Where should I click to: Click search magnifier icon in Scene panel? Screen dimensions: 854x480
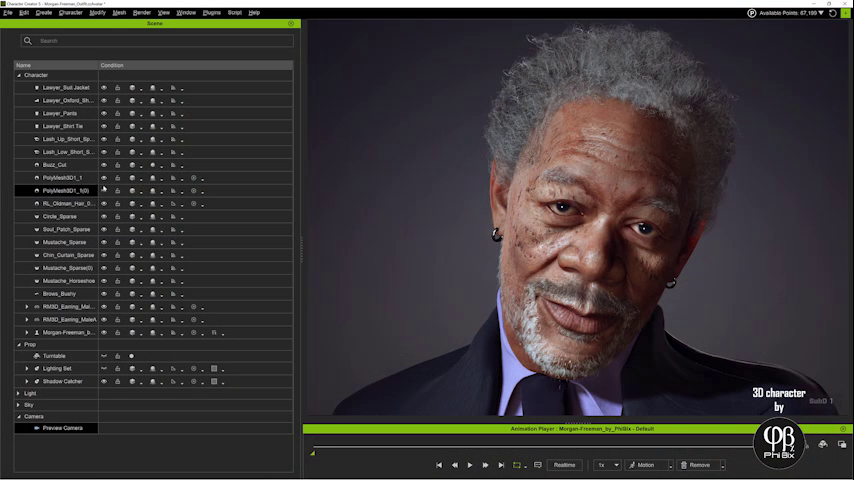(x=28, y=41)
